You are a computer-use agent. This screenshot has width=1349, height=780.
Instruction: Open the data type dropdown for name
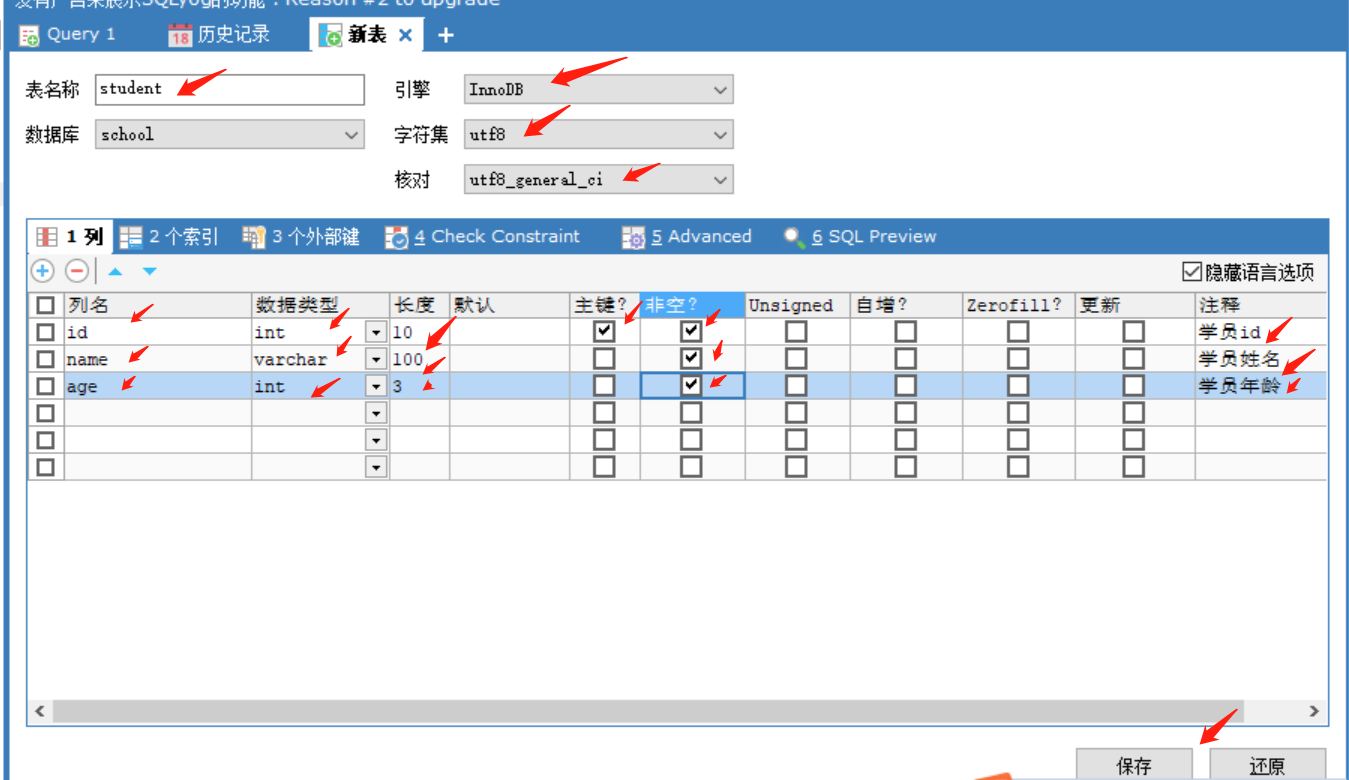[376, 359]
